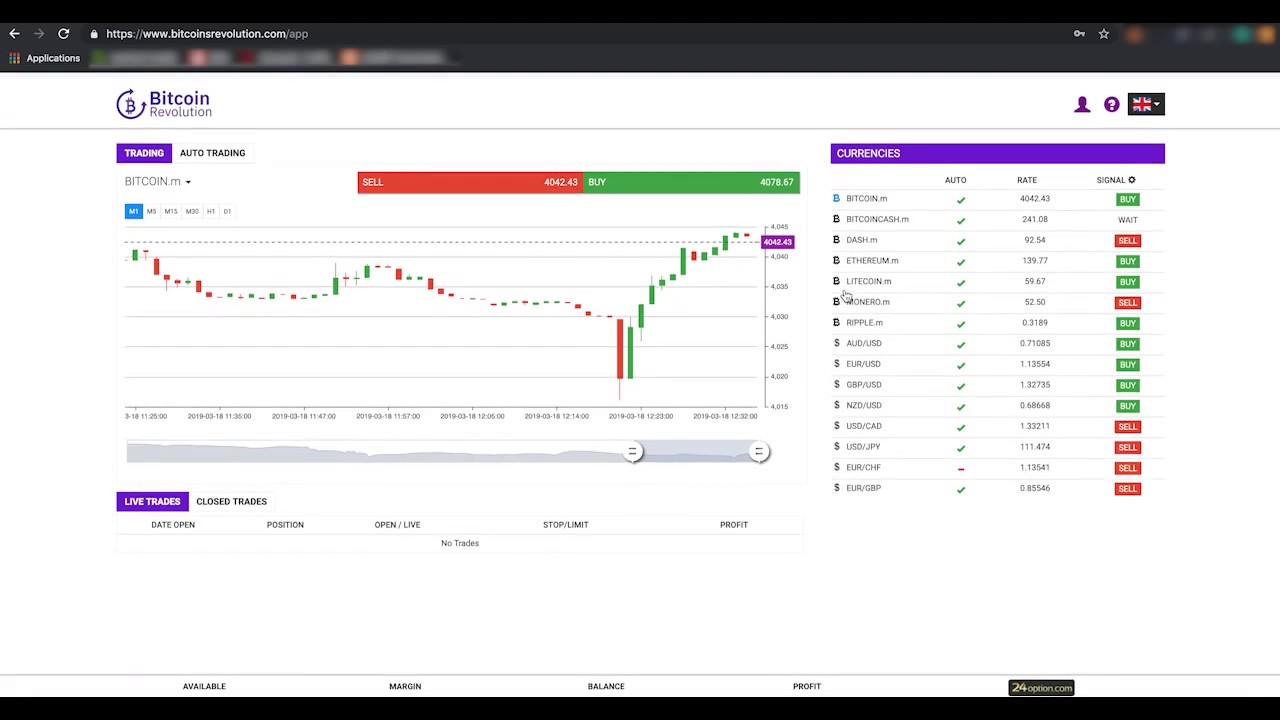Click the CURRENCIES panel header

997,153
